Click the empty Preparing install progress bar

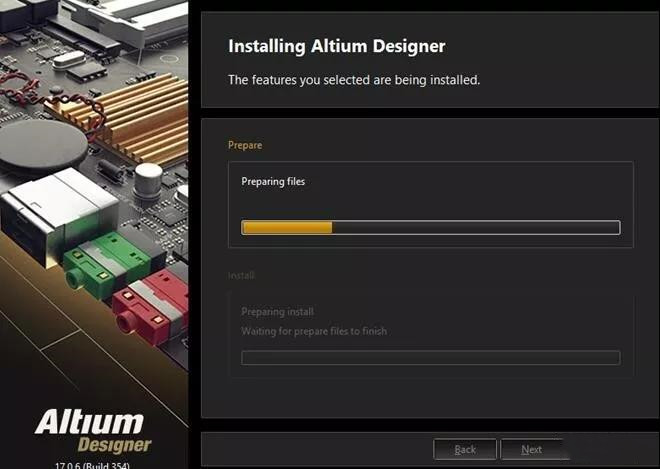[x=431, y=358]
